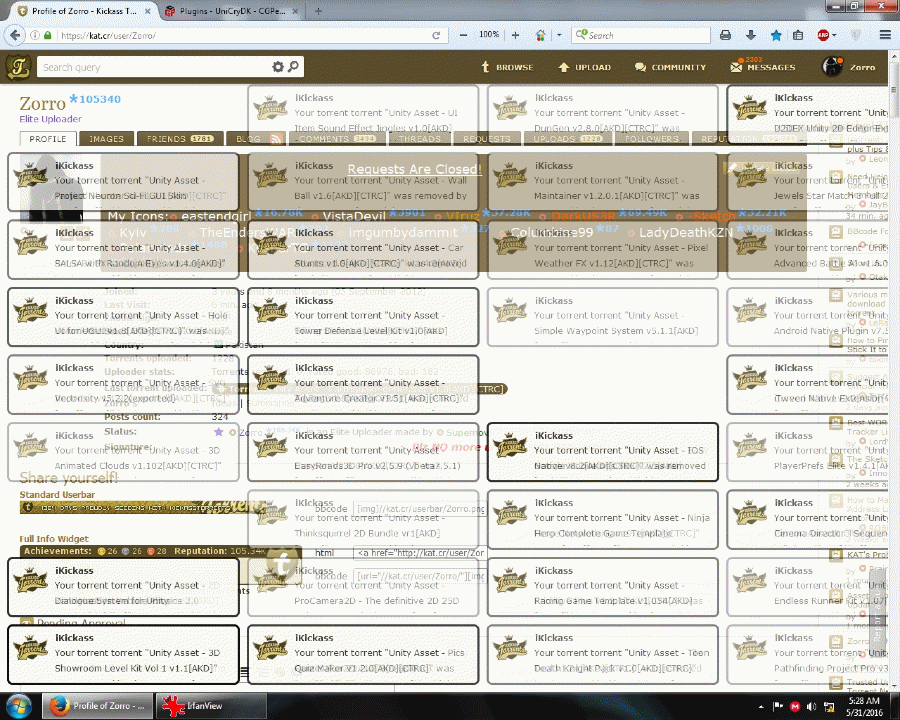The image size is (900, 720).
Task: Open the Tower Defense Level Kit notification
Action: pos(363,317)
